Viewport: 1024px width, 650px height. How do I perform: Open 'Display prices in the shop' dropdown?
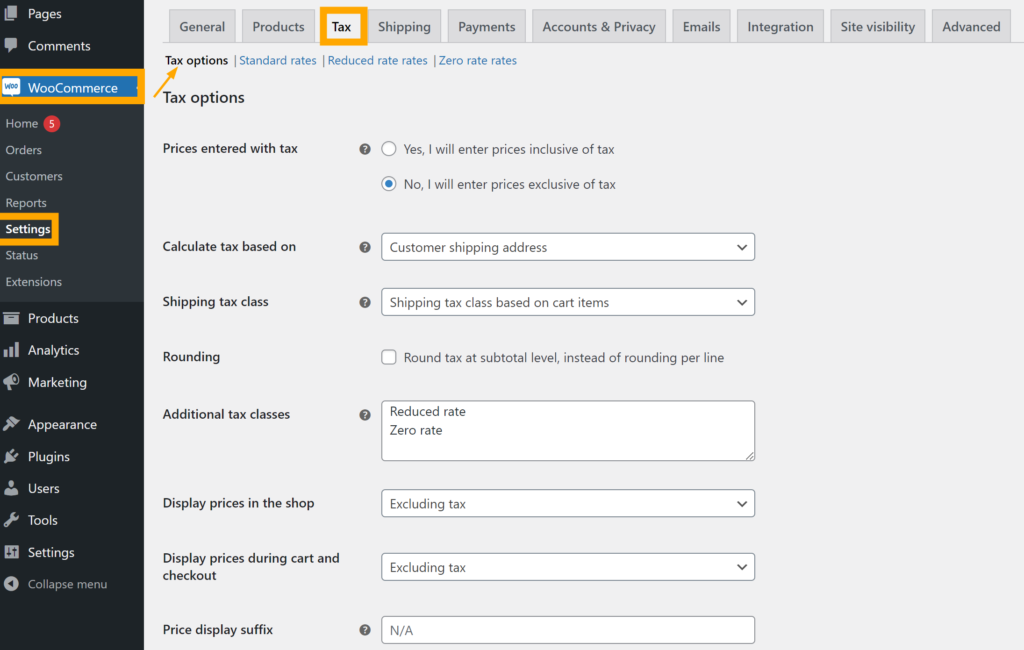point(567,504)
